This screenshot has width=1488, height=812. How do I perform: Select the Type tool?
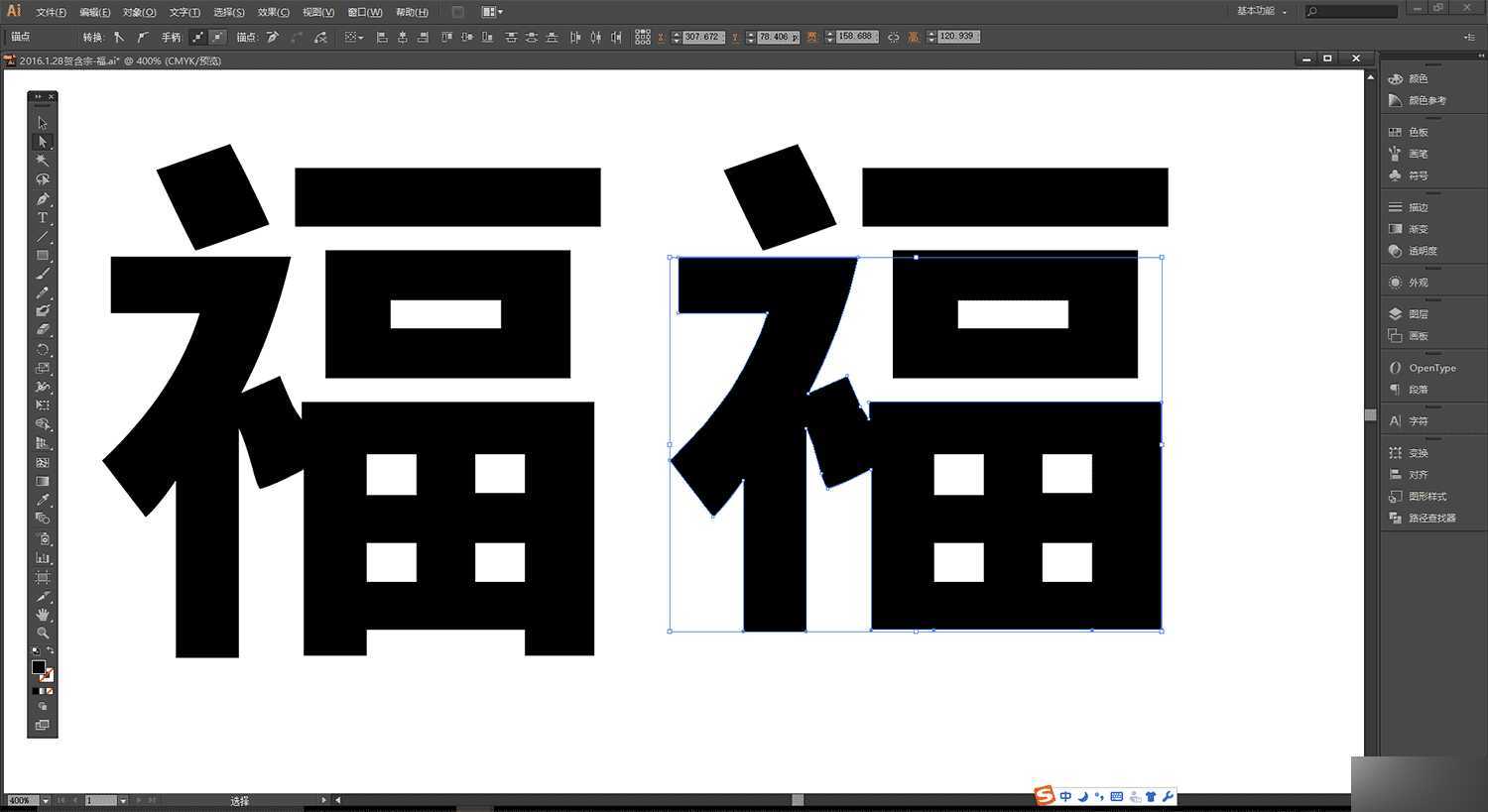(x=42, y=218)
